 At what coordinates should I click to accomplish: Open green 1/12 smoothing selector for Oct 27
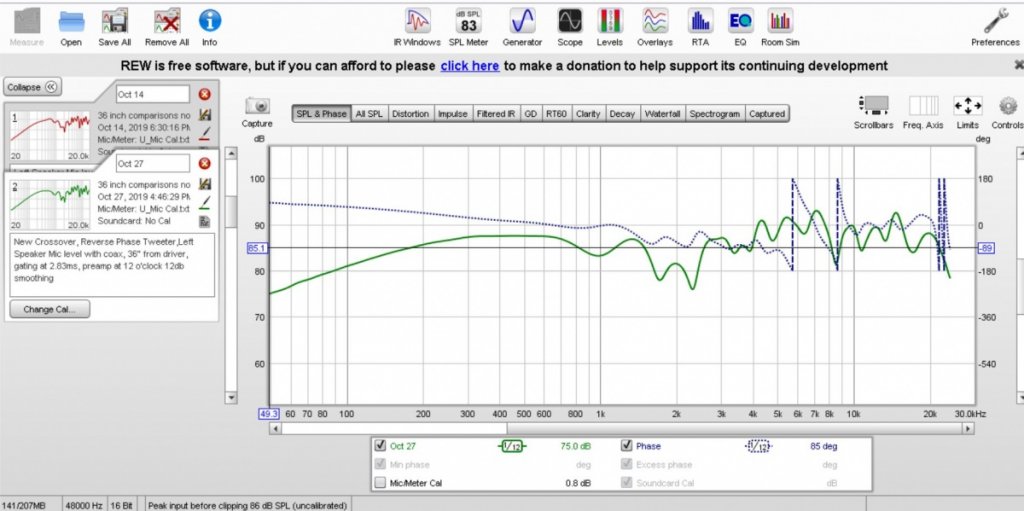(511, 446)
